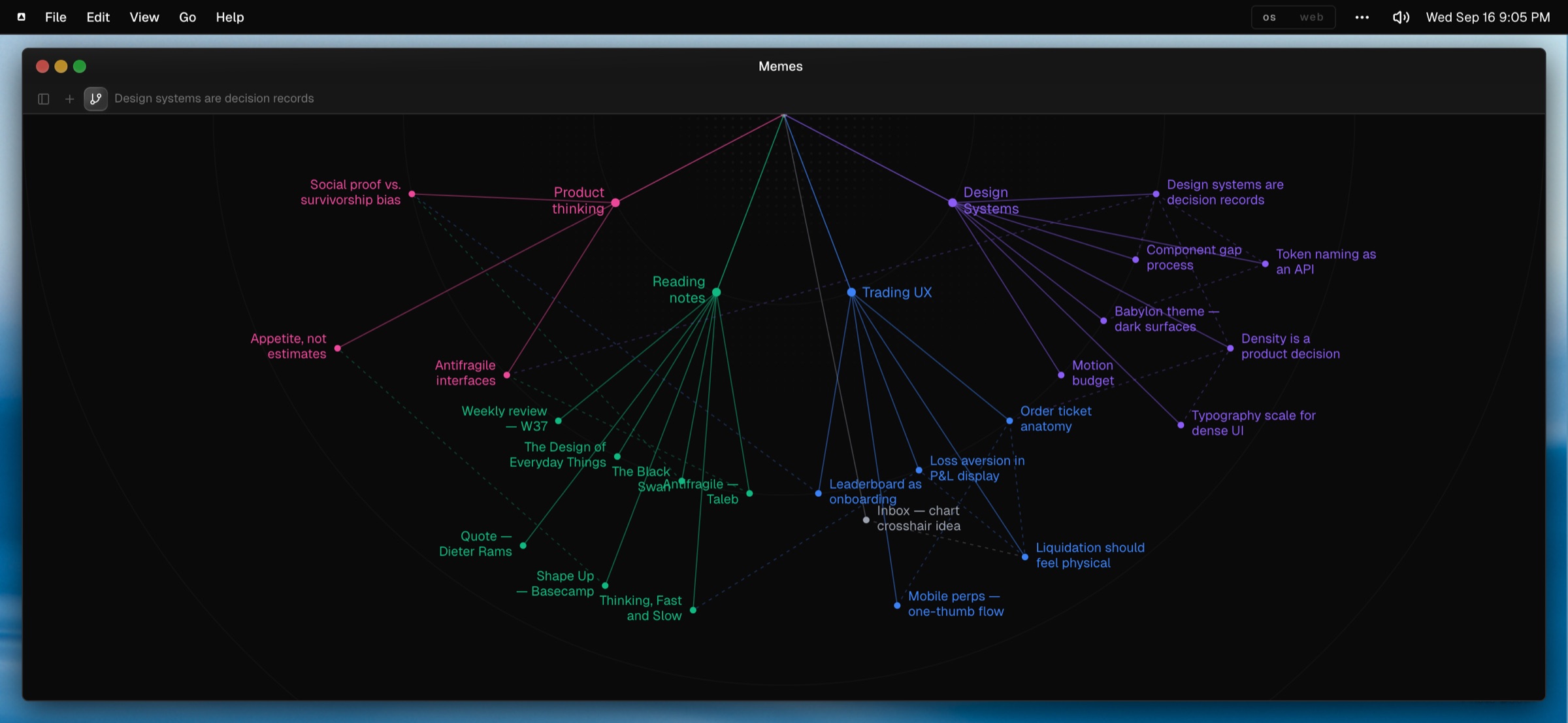
Task: Open Design systems are decision records graph node
Action: tap(1156, 194)
